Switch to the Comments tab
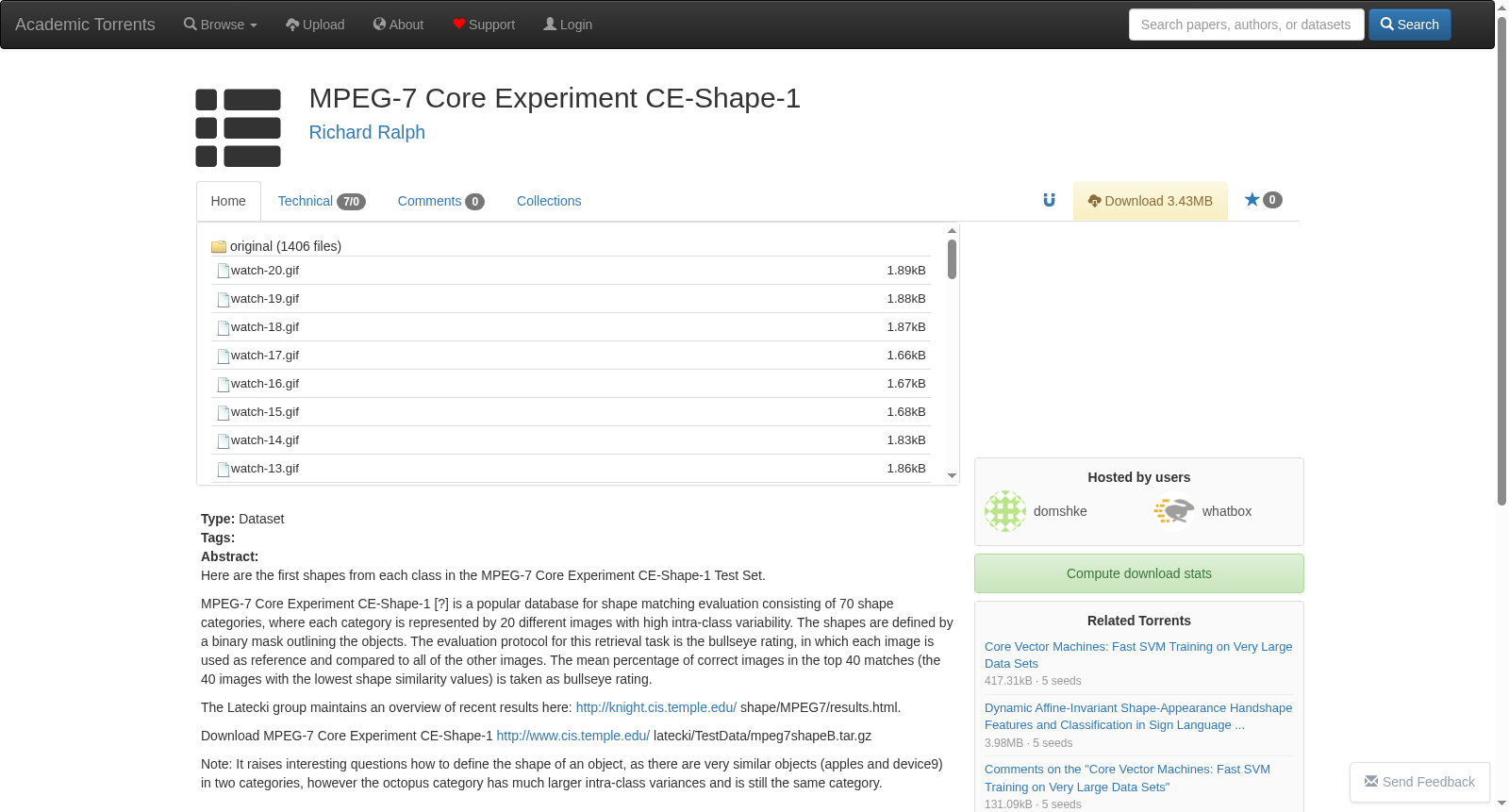 (440, 201)
